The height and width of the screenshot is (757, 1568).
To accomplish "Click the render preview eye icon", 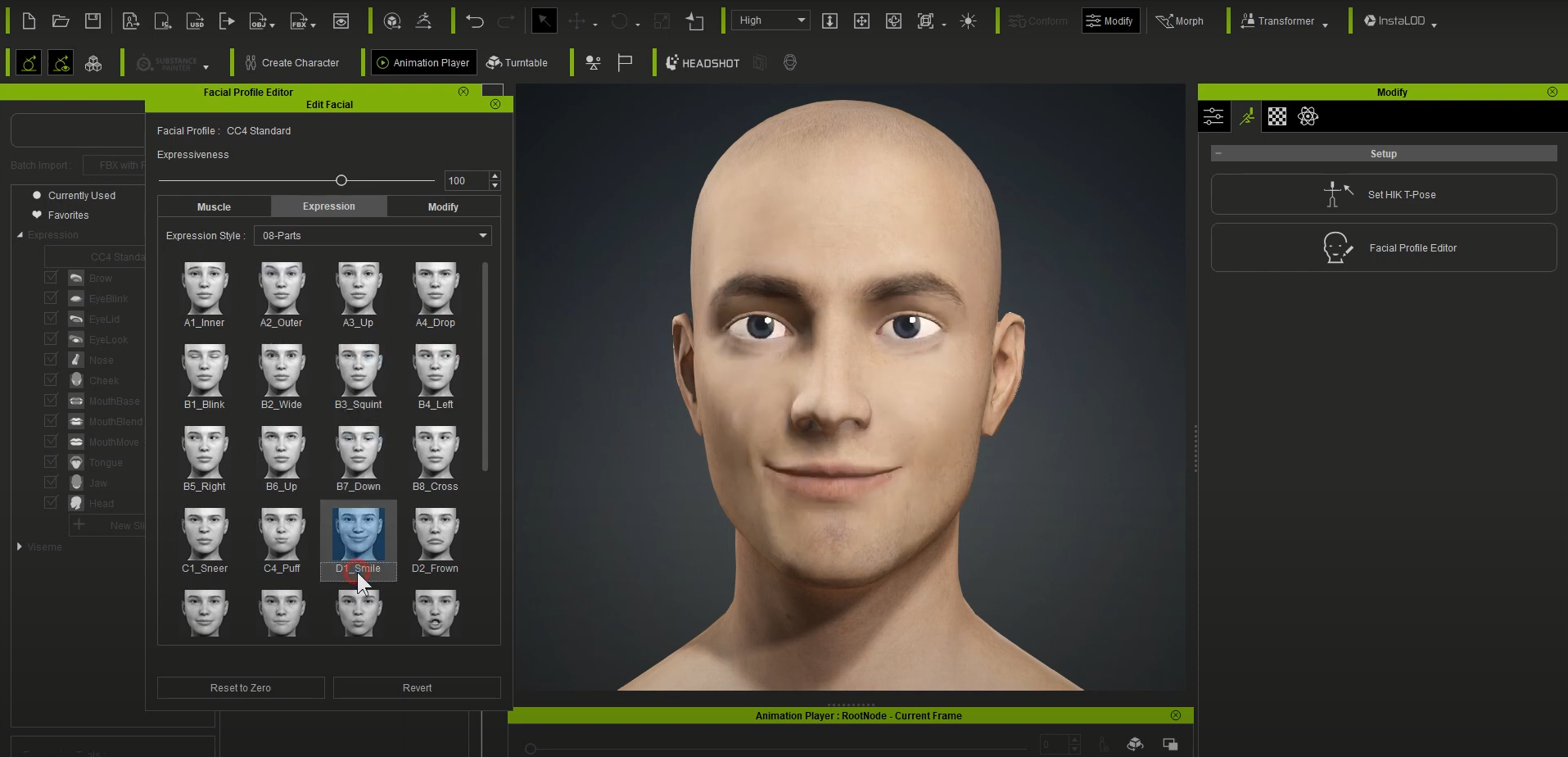I will pyautogui.click(x=341, y=21).
